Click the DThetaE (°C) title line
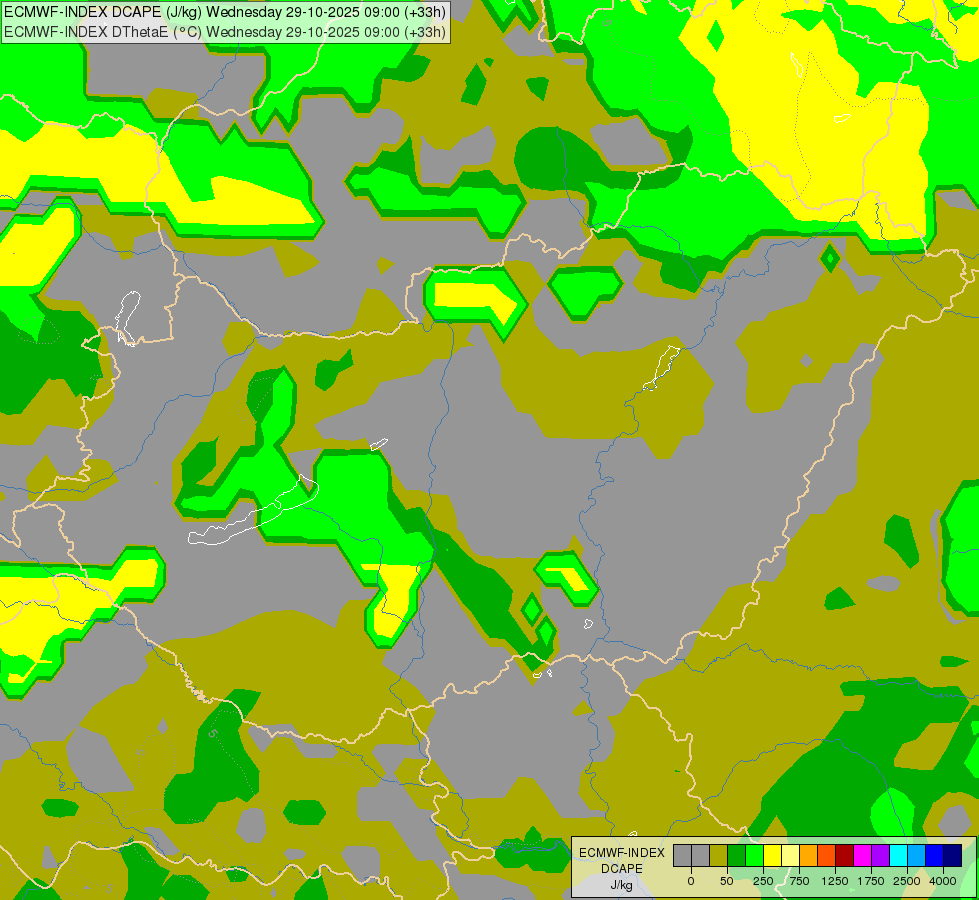The height and width of the screenshot is (900, 979). click(x=224, y=32)
